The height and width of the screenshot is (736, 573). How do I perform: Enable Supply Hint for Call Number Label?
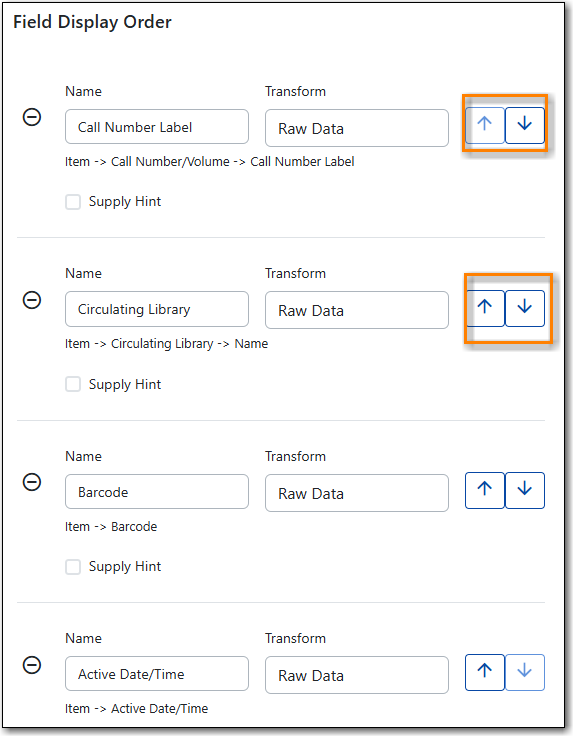73,202
